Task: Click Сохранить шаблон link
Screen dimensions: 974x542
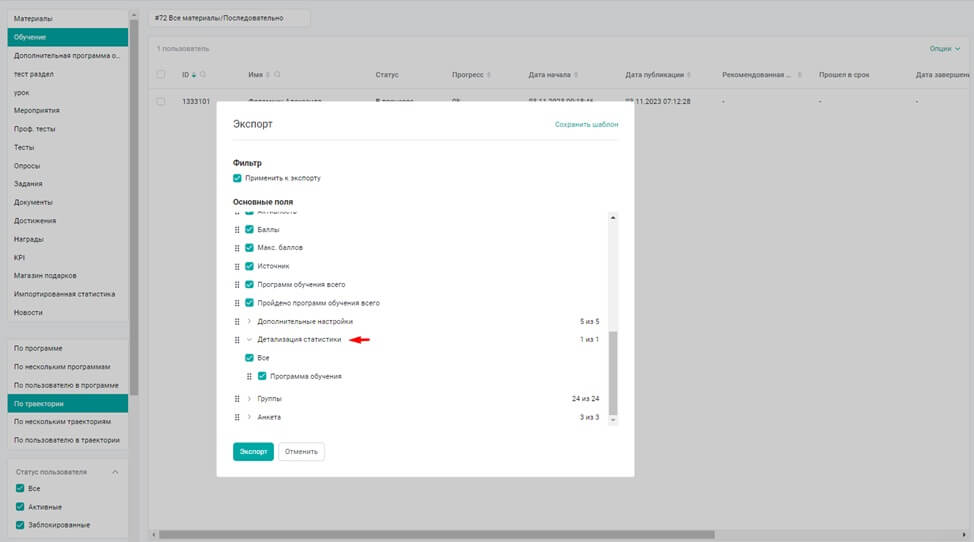Action: click(586, 125)
